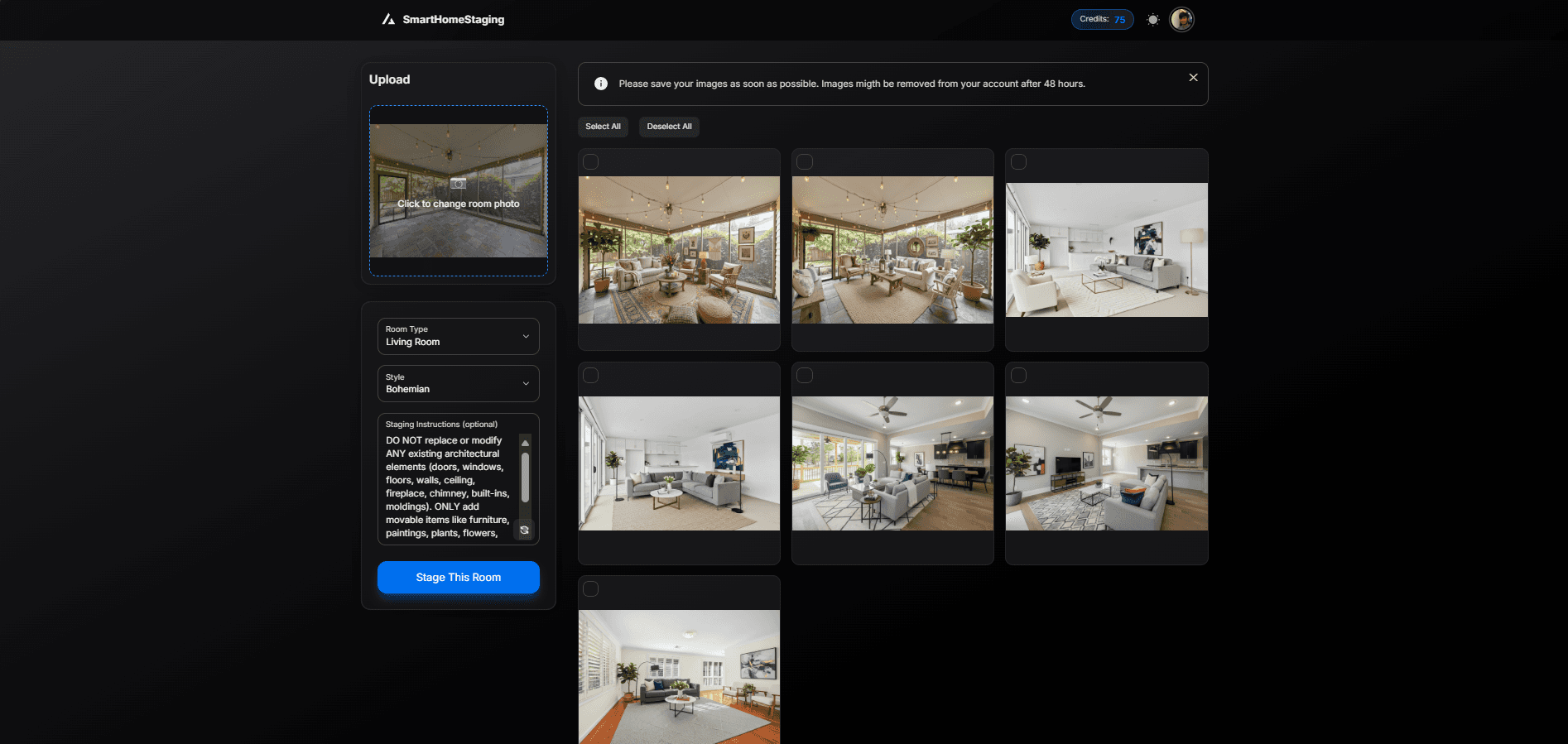Viewport: 1568px width, 744px height.
Task: Select the first staged sunroom image checkbox
Action: click(591, 162)
